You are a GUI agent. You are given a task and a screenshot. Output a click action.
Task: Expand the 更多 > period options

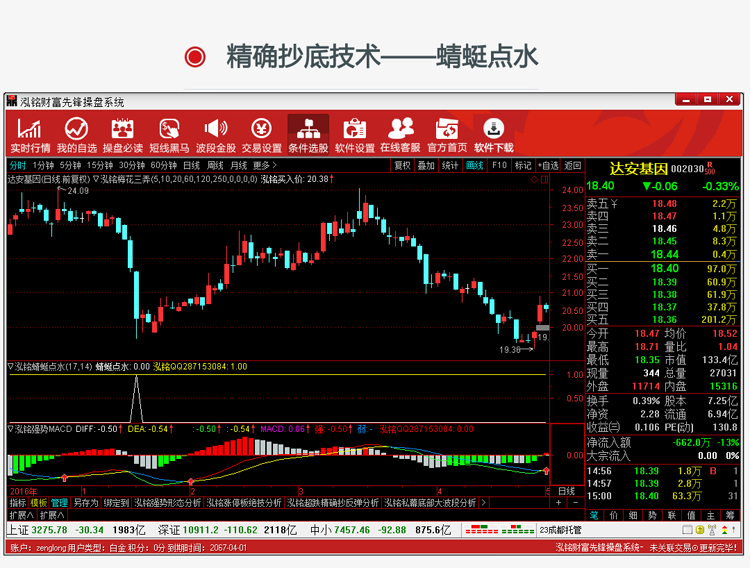tap(265, 166)
